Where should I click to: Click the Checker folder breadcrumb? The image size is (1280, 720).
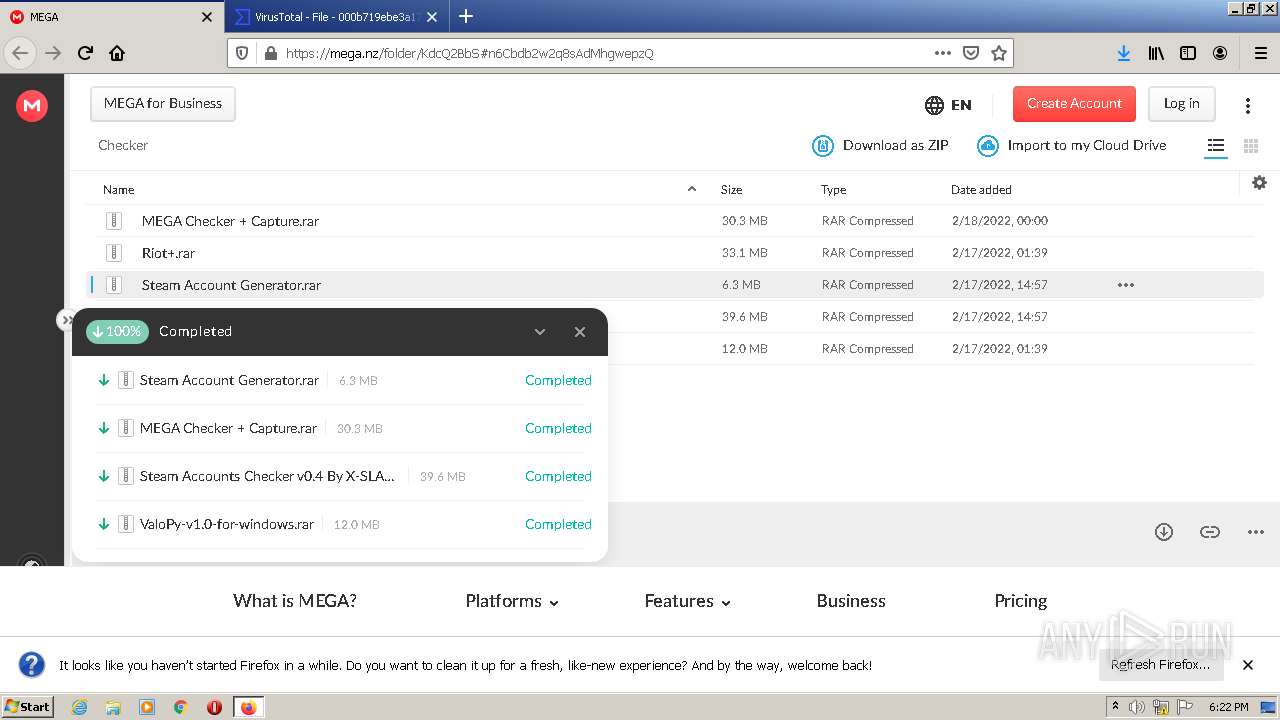pos(123,146)
